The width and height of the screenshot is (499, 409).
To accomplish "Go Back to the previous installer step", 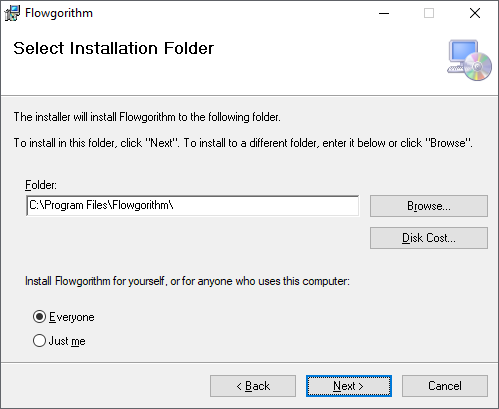I will point(253,386).
